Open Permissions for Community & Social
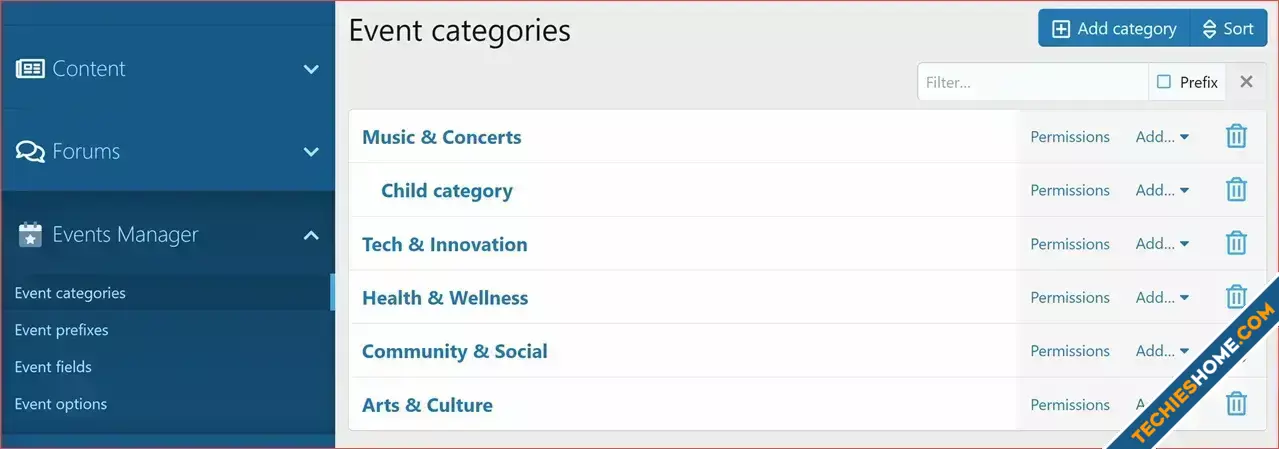This screenshot has width=1279, height=449. pyautogui.click(x=1070, y=351)
